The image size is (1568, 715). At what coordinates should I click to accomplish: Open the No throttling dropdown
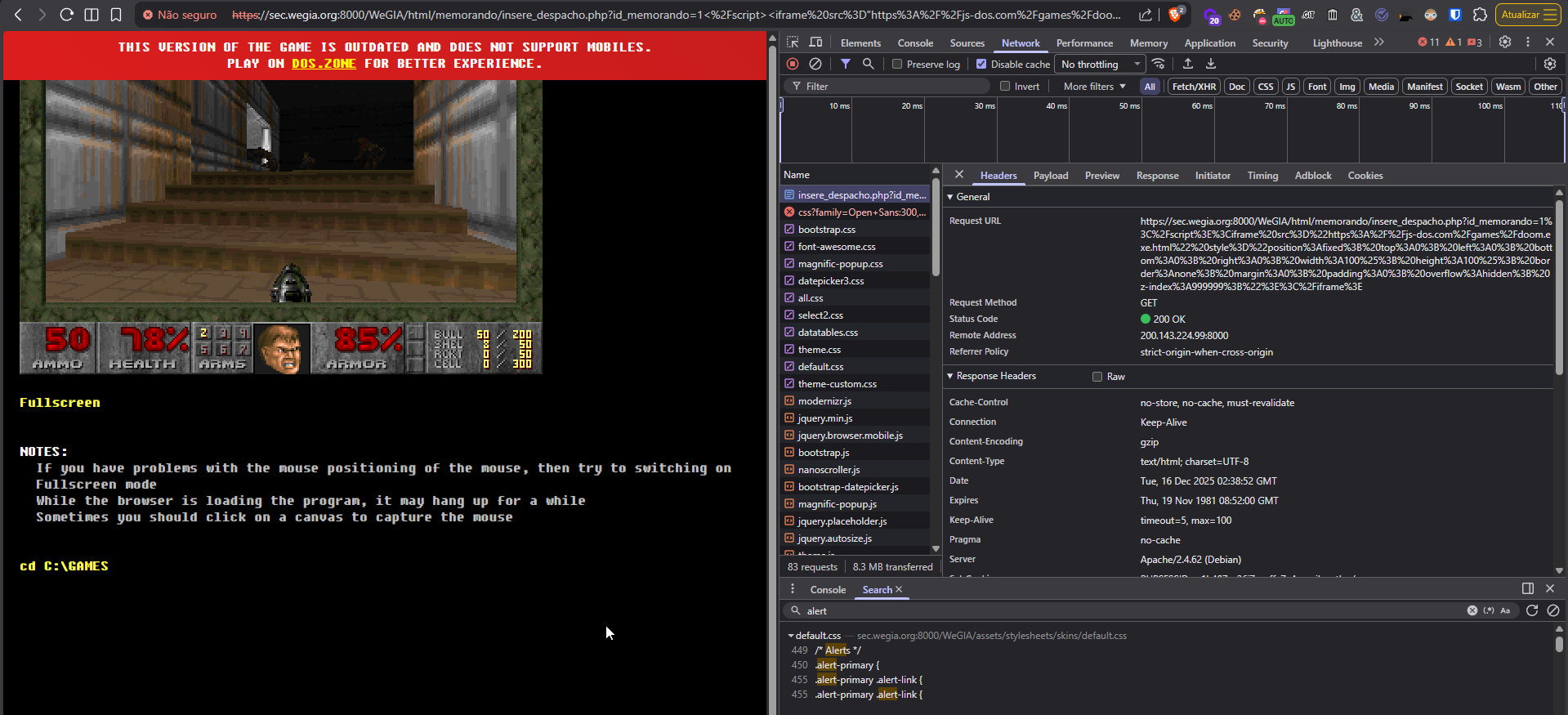[x=1099, y=65]
